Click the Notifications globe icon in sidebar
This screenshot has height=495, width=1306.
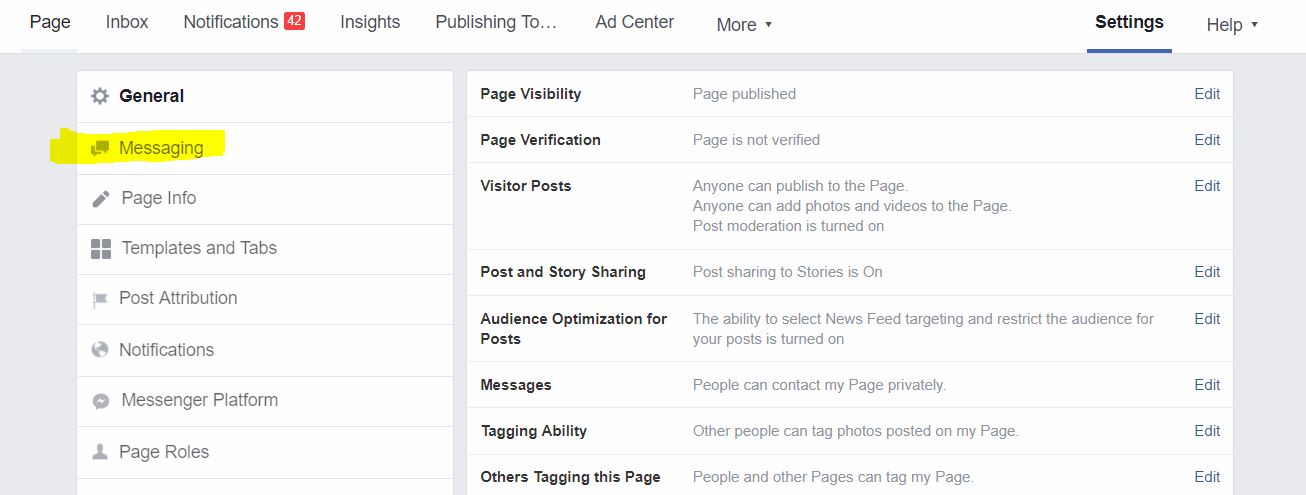pyautogui.click(x=100, y=350)
